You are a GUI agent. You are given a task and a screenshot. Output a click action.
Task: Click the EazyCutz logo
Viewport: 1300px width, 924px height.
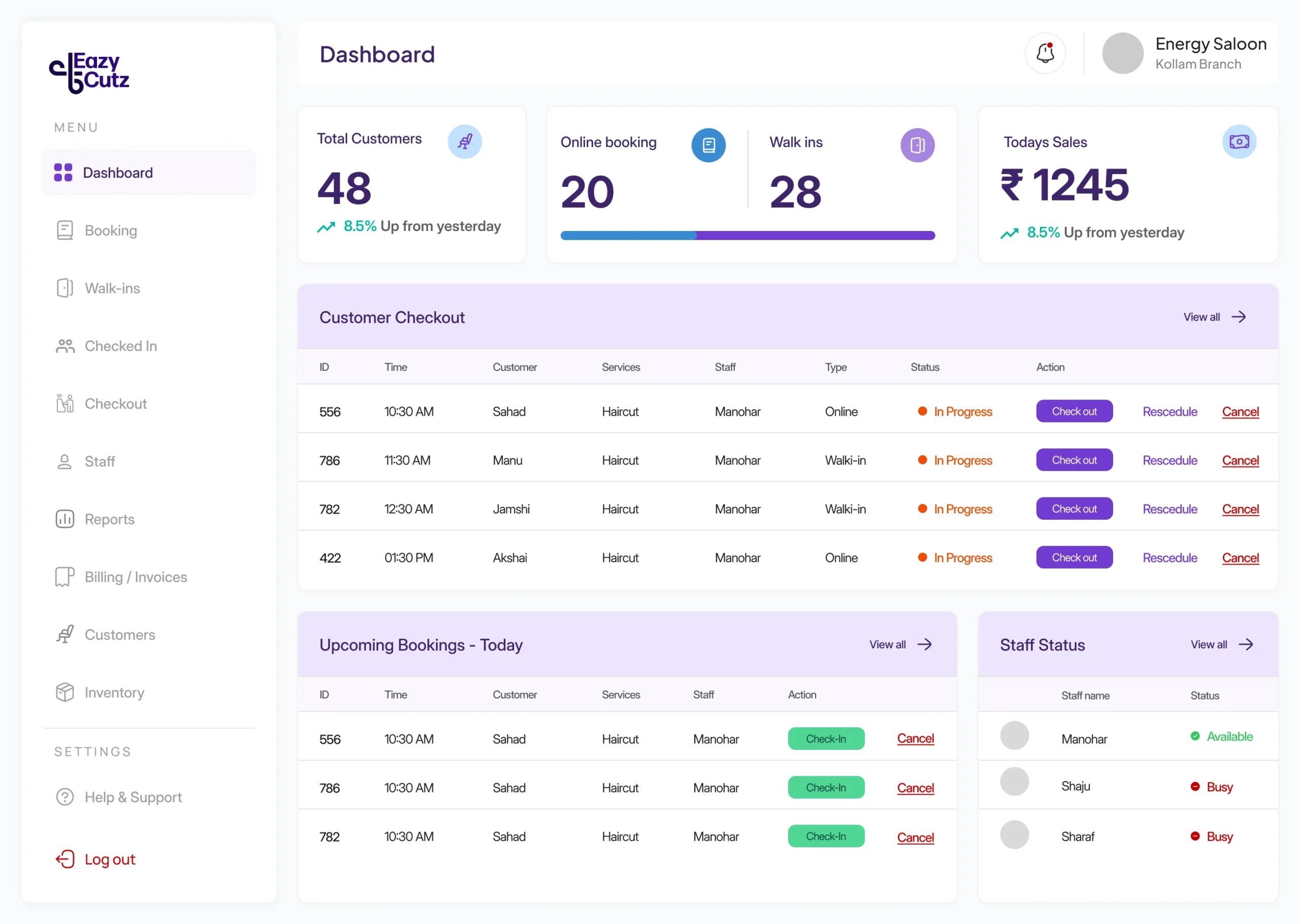click(x=89, y=73)
